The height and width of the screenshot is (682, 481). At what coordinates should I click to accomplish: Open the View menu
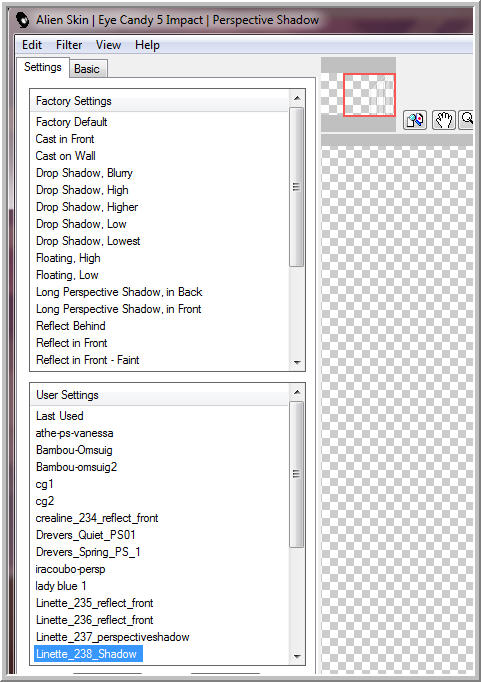click(108, 45)
